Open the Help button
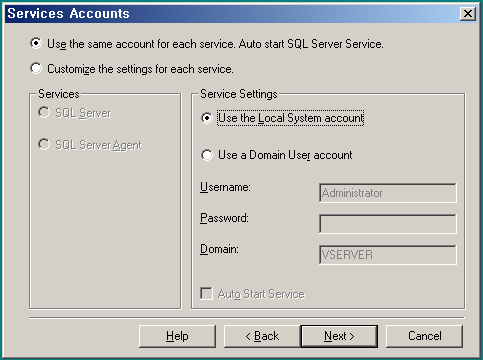Viewport: 483px width, 360px height. point(177,336)
